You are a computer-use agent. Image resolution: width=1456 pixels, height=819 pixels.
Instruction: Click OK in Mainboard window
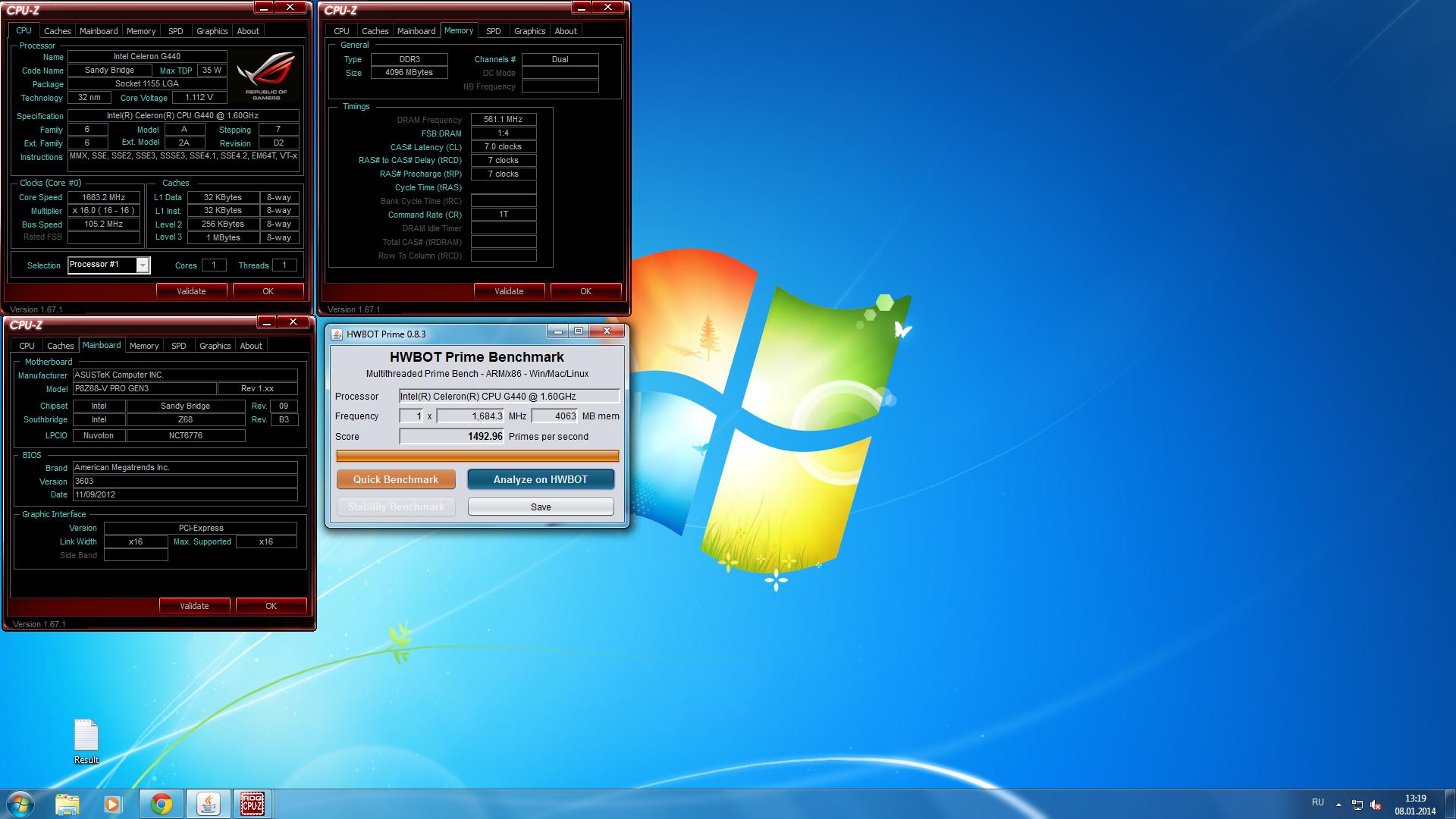pos(271,606)
